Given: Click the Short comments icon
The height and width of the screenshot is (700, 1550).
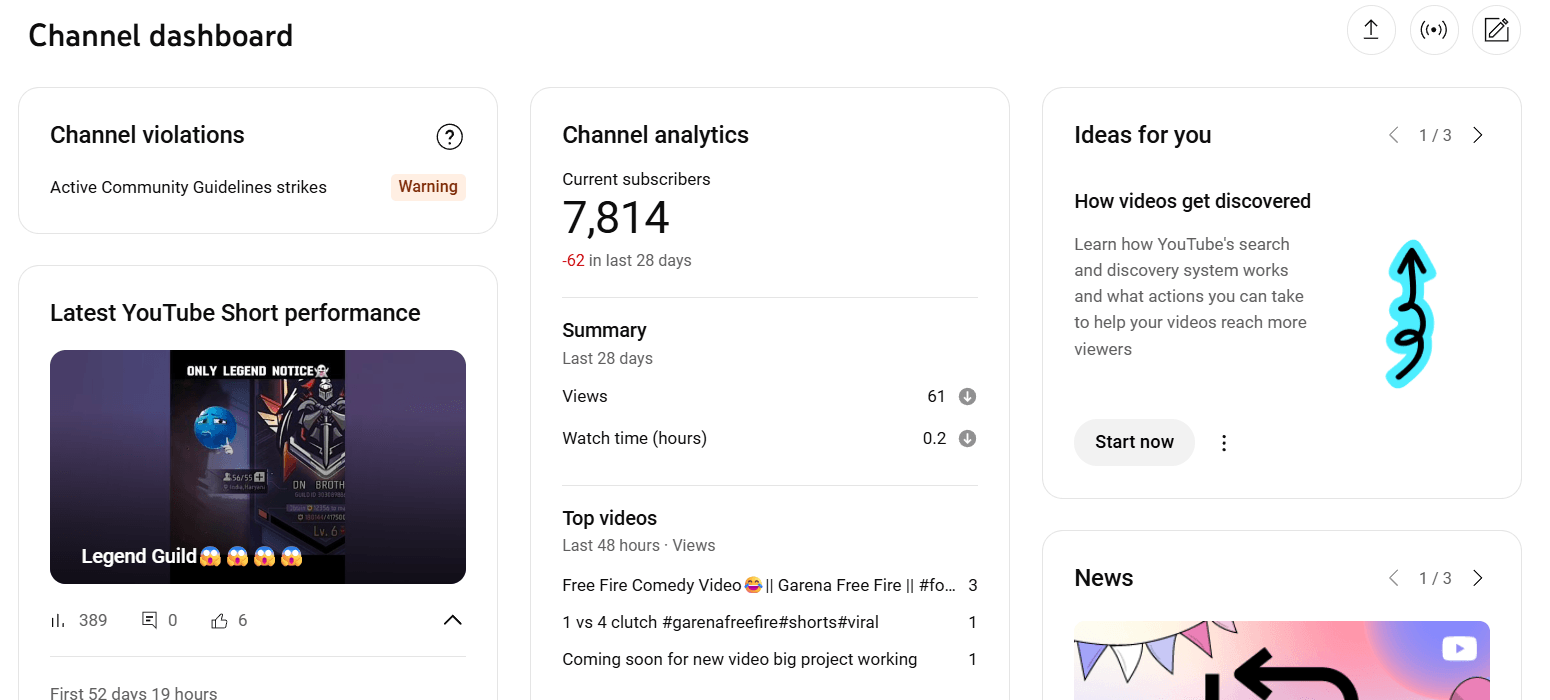Looking at the screenshot, I should [x=150, y=621].
